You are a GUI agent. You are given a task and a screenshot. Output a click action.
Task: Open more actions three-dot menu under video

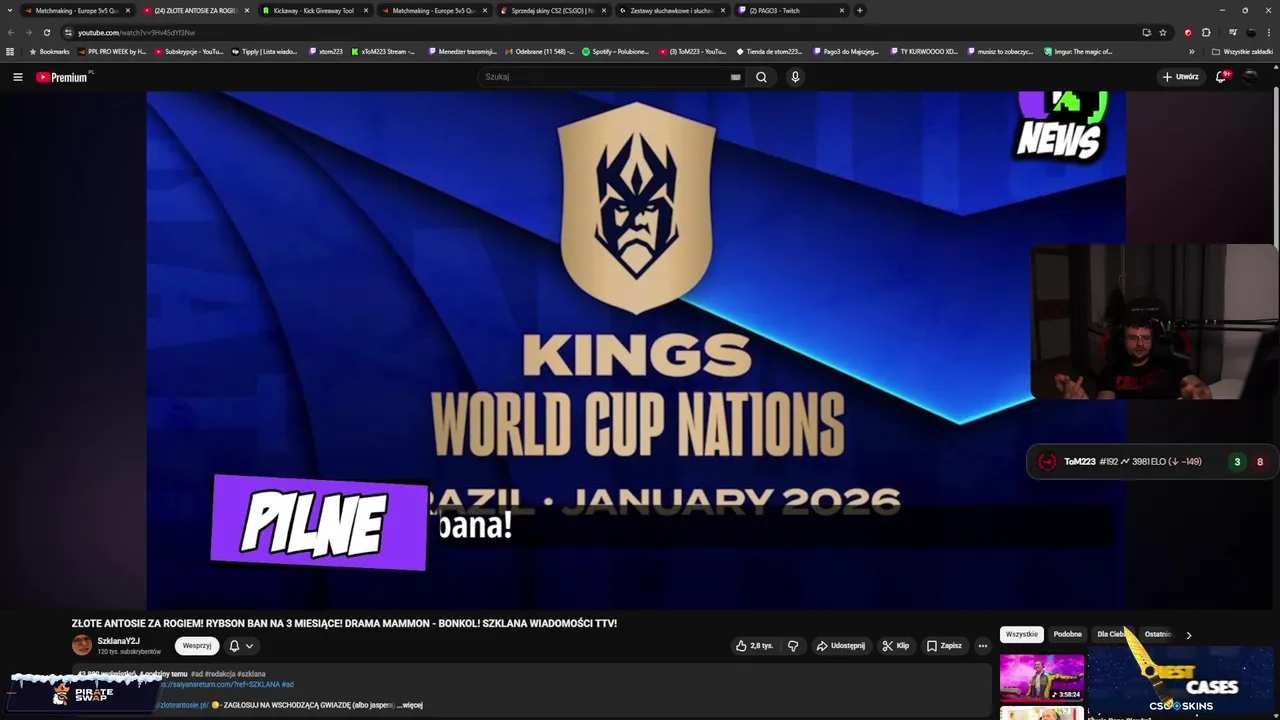coord(982,646)
